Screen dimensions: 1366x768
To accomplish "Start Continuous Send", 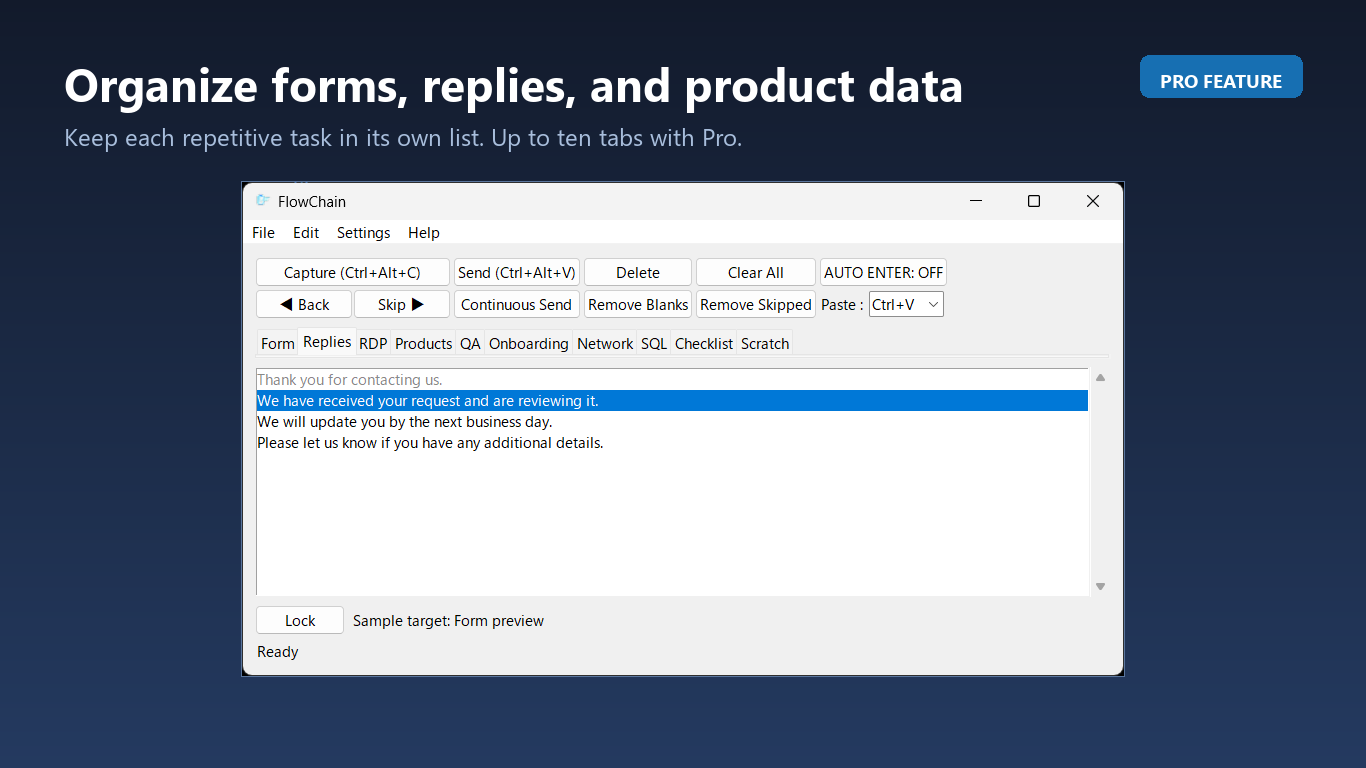I will pos(517,304).
